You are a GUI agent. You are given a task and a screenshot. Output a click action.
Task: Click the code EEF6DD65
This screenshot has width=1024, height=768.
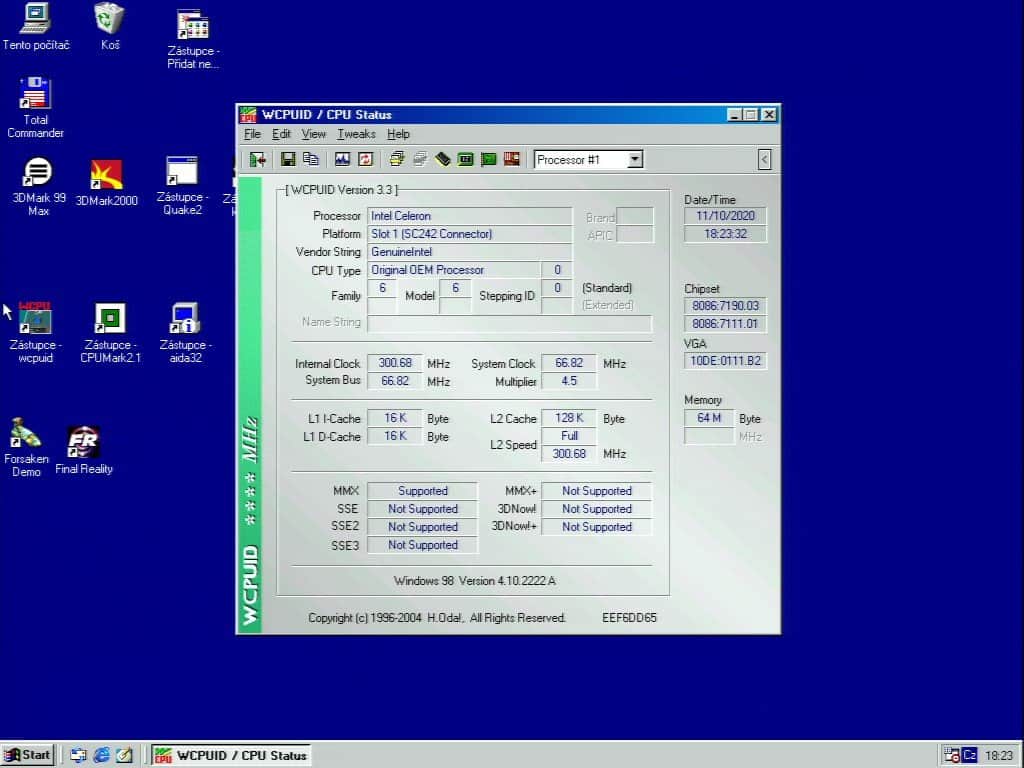point(629,618)
